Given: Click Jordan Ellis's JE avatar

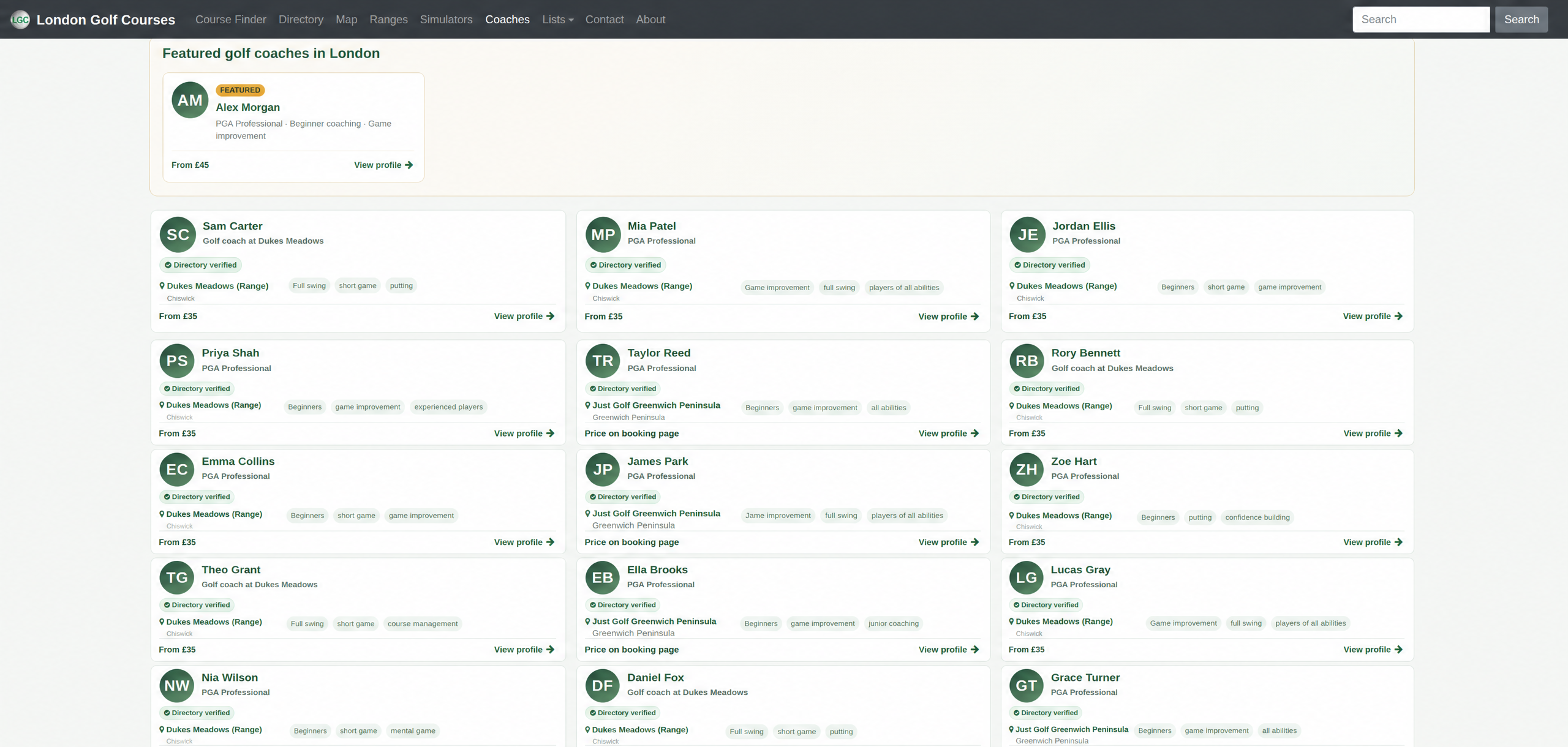Looking at the screenshot, I should coord(1028,235).
